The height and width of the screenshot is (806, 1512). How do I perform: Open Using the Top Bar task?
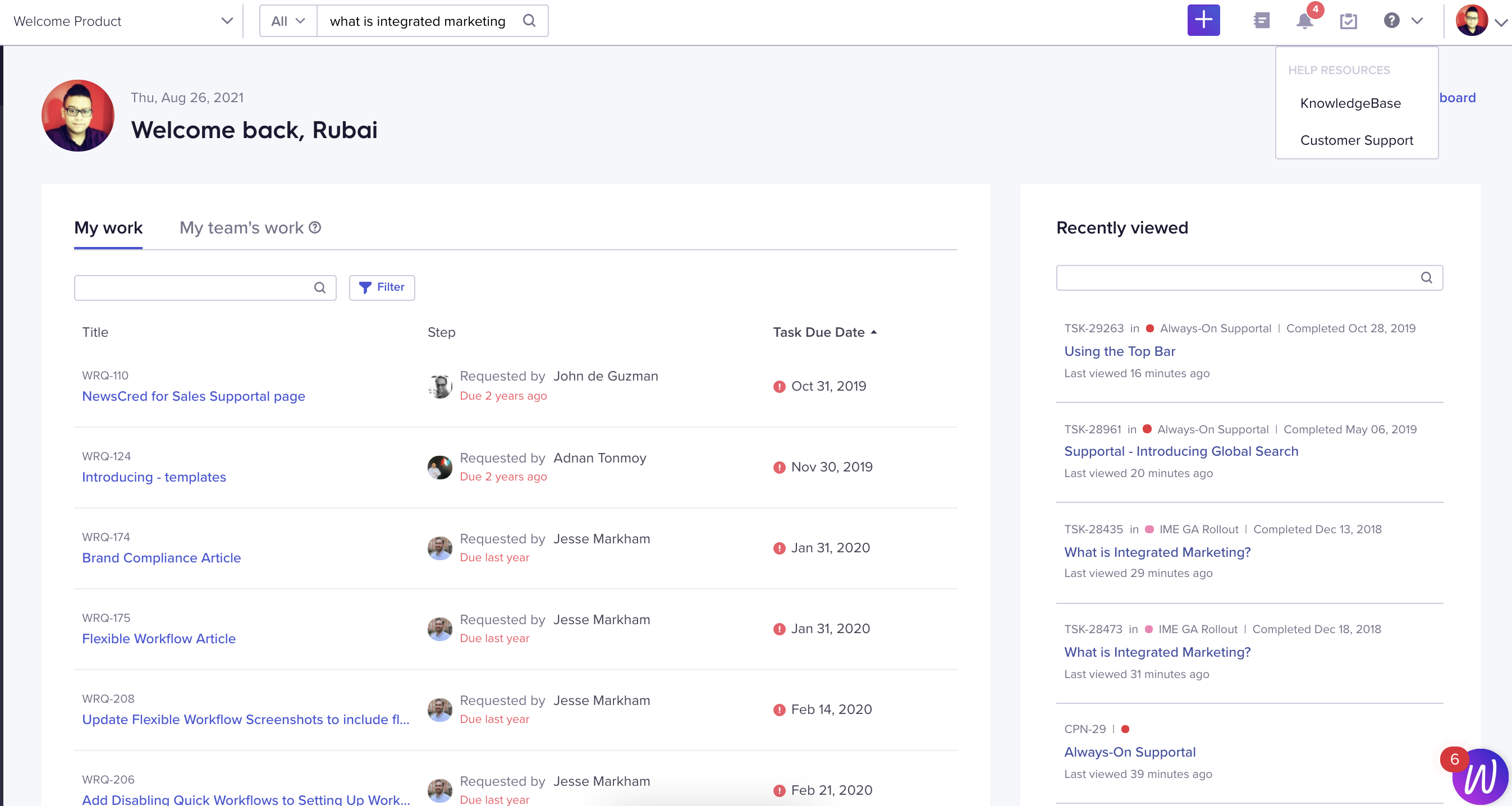tap(1119, 351)
